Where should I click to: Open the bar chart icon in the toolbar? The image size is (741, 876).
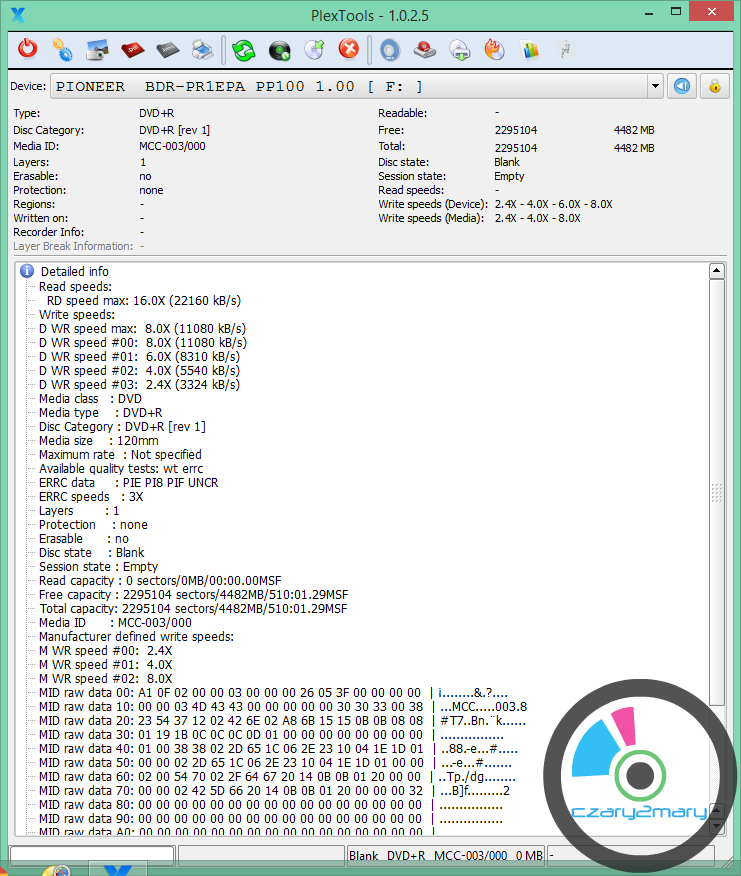coord(530,49)
